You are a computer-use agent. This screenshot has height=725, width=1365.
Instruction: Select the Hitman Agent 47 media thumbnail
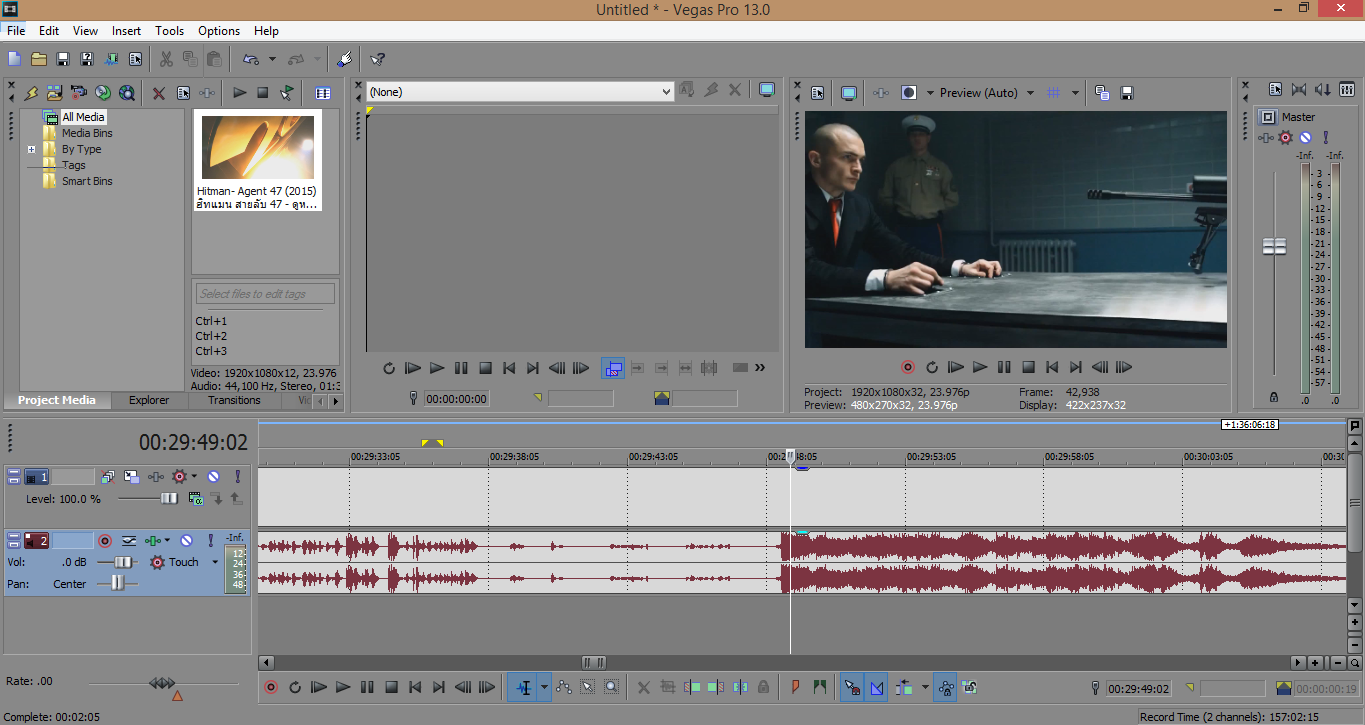pos(258,161)
